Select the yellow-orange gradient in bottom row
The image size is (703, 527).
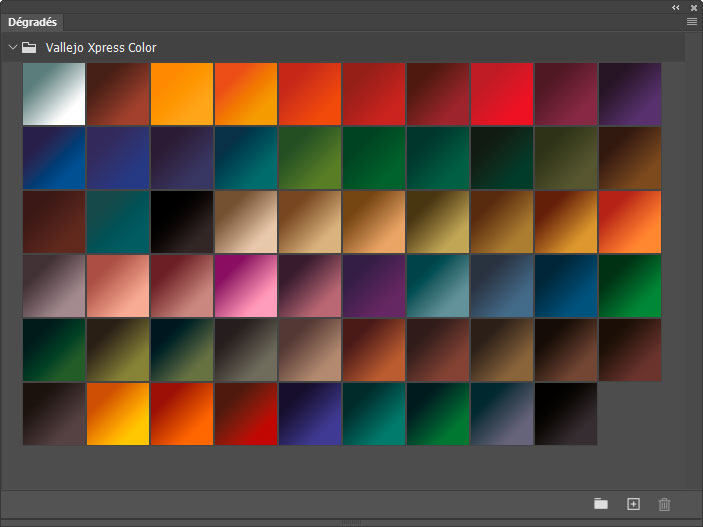tap(118, 414)
